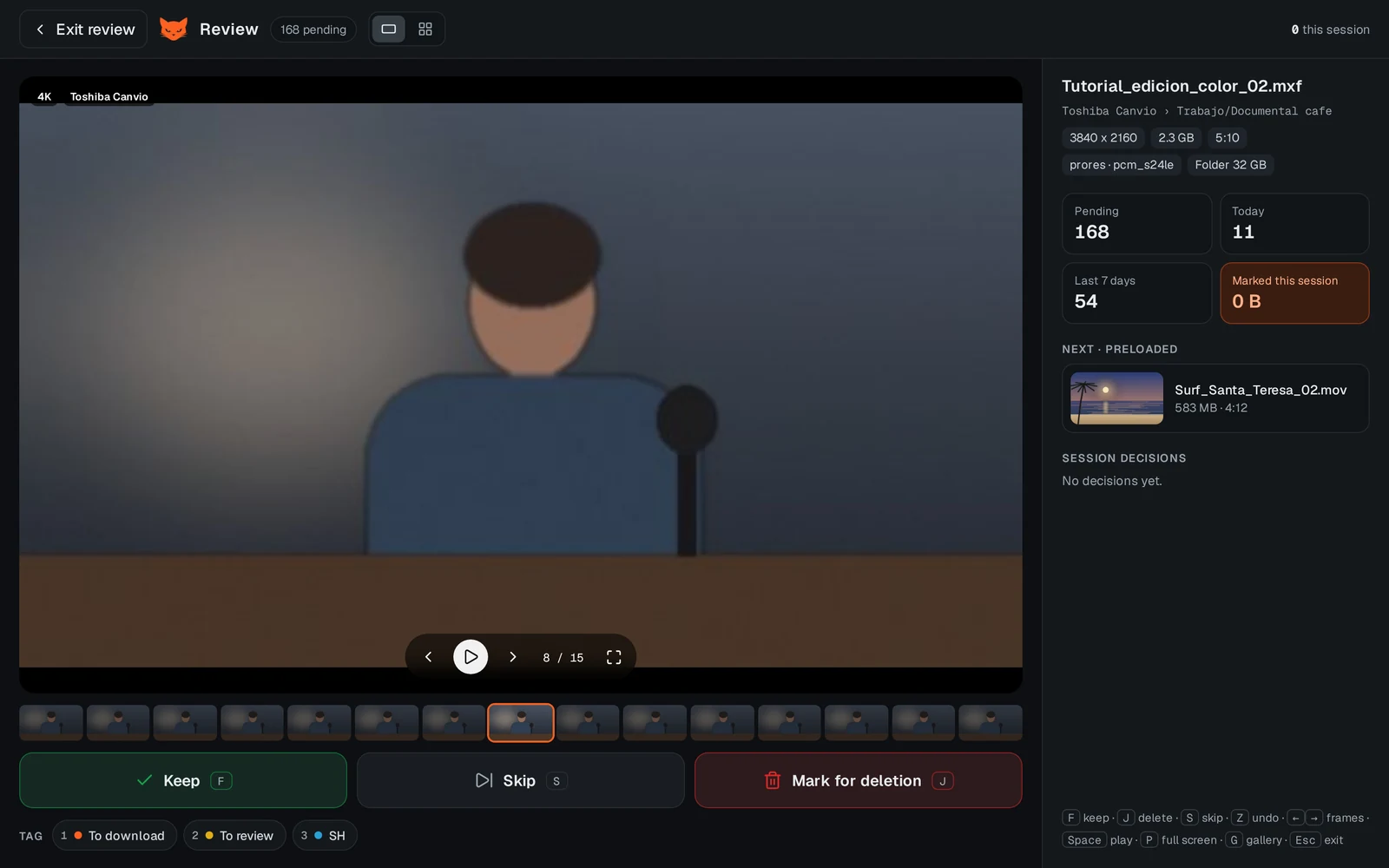Click the 2.3 GB size chip
Image resolution: width=1389 pixels, height=868 pixels.
(x=1175, y=137)
